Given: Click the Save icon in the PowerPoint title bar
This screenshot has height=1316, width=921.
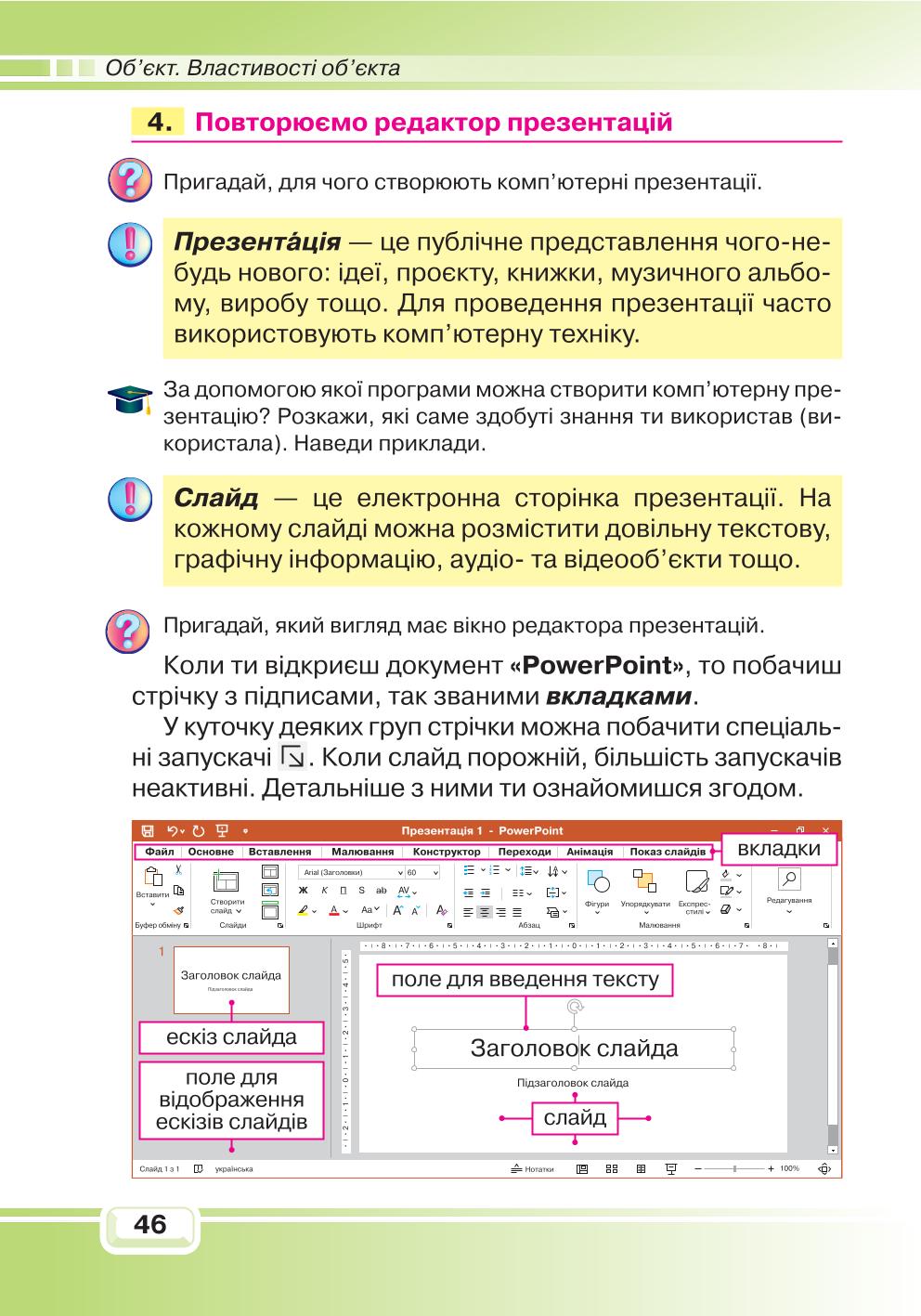Looking at the screenshot, I should pos(148,830).
